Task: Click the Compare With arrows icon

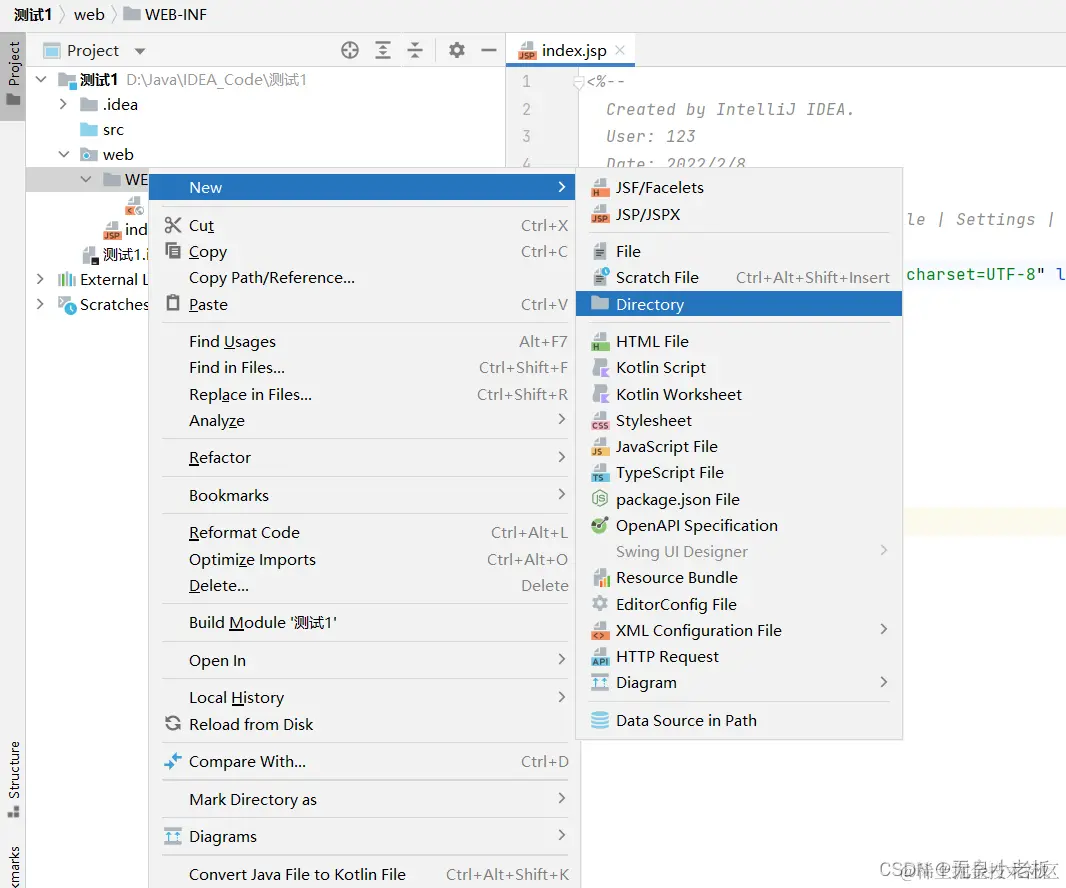Action: 173,761
